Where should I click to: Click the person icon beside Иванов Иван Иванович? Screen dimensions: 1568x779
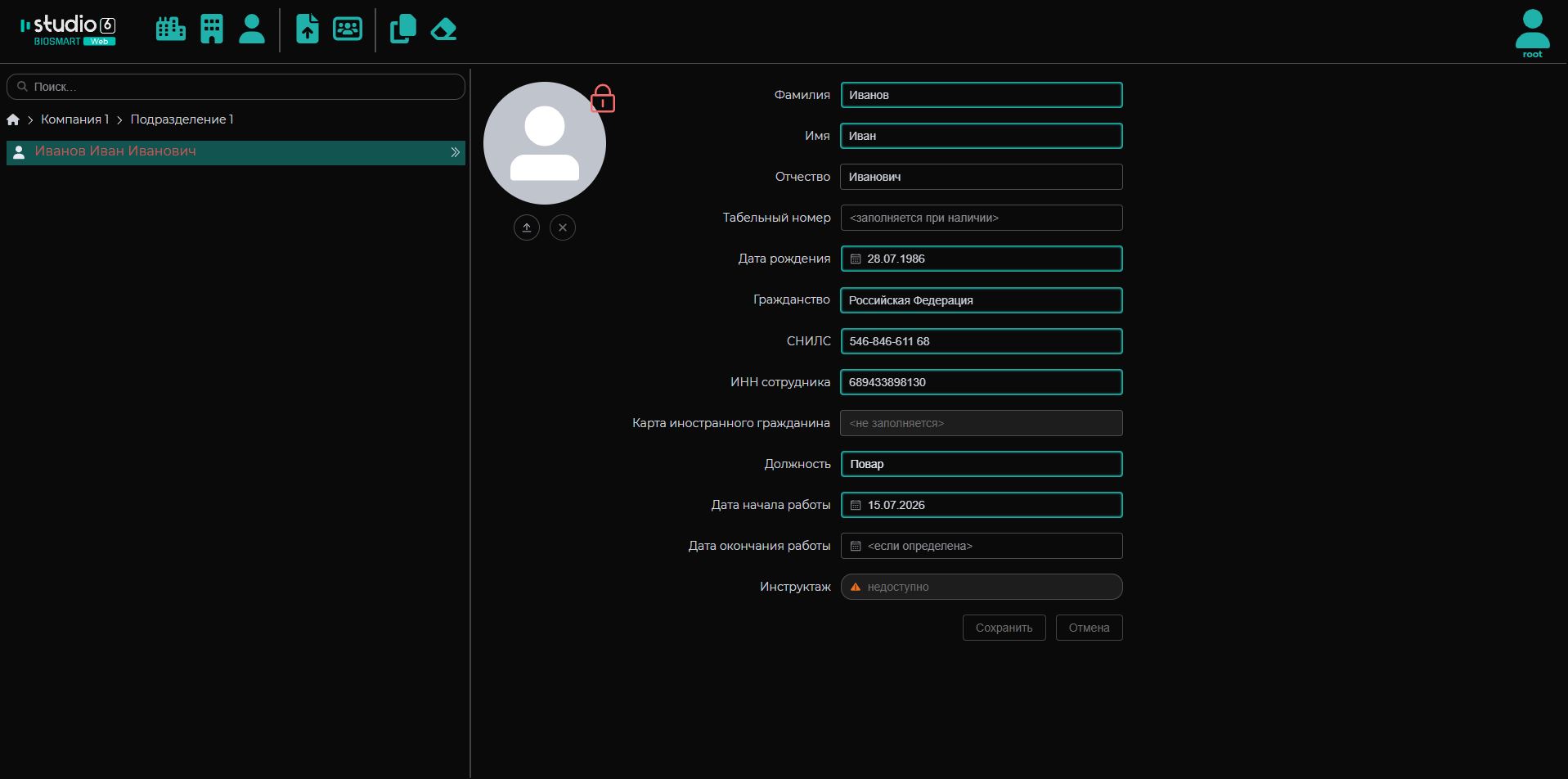19,152
